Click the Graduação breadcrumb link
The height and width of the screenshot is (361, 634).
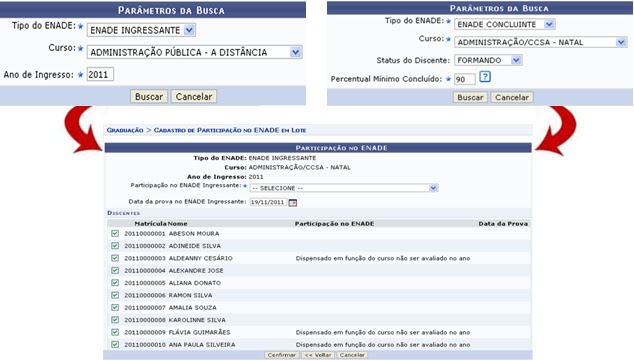click(125, 130)
